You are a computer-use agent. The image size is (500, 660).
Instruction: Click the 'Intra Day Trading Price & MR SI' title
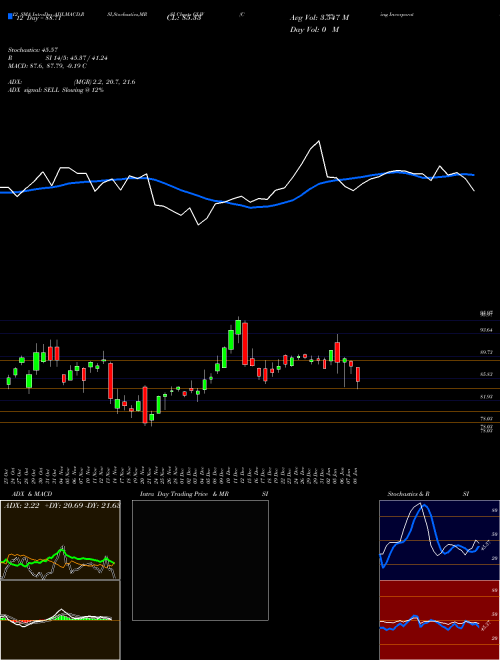204,494
